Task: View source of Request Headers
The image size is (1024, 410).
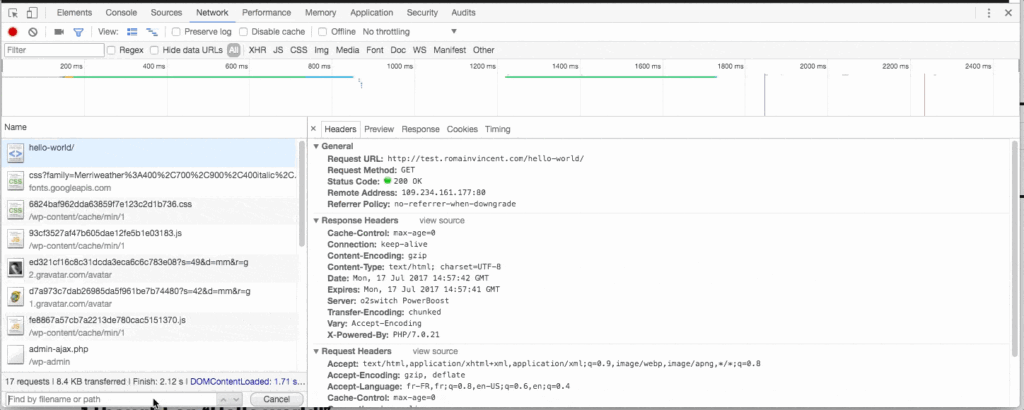Action: point(435,351)
